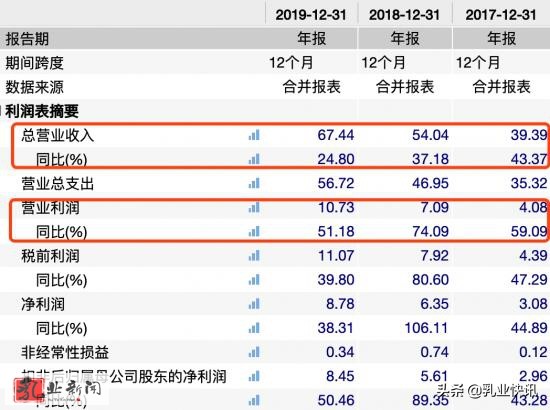The image size is (550, 410).
Task: Click growth value 80.60
Action: pyautogui.click(x=430, y=280)
